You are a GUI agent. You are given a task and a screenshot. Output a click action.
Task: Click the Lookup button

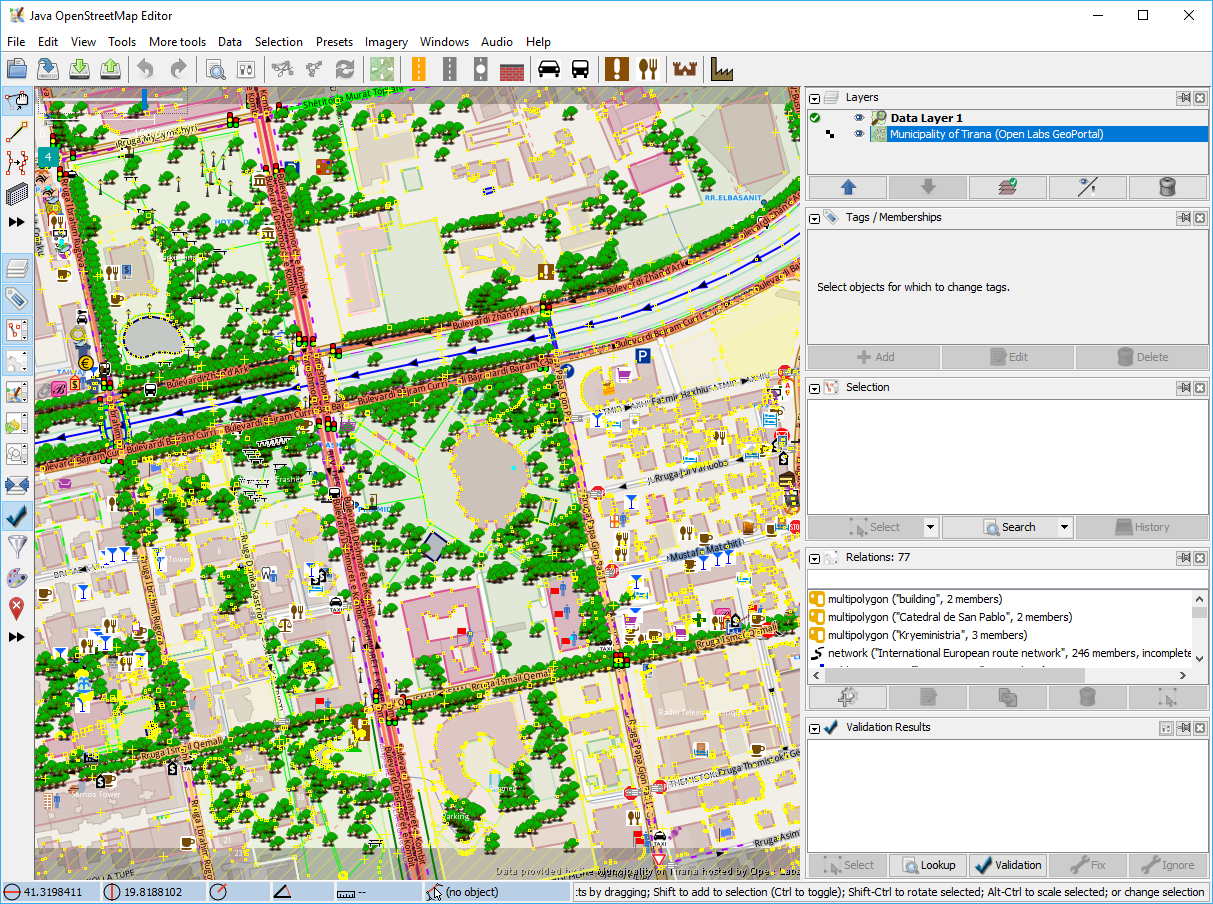tap(927, 865)
